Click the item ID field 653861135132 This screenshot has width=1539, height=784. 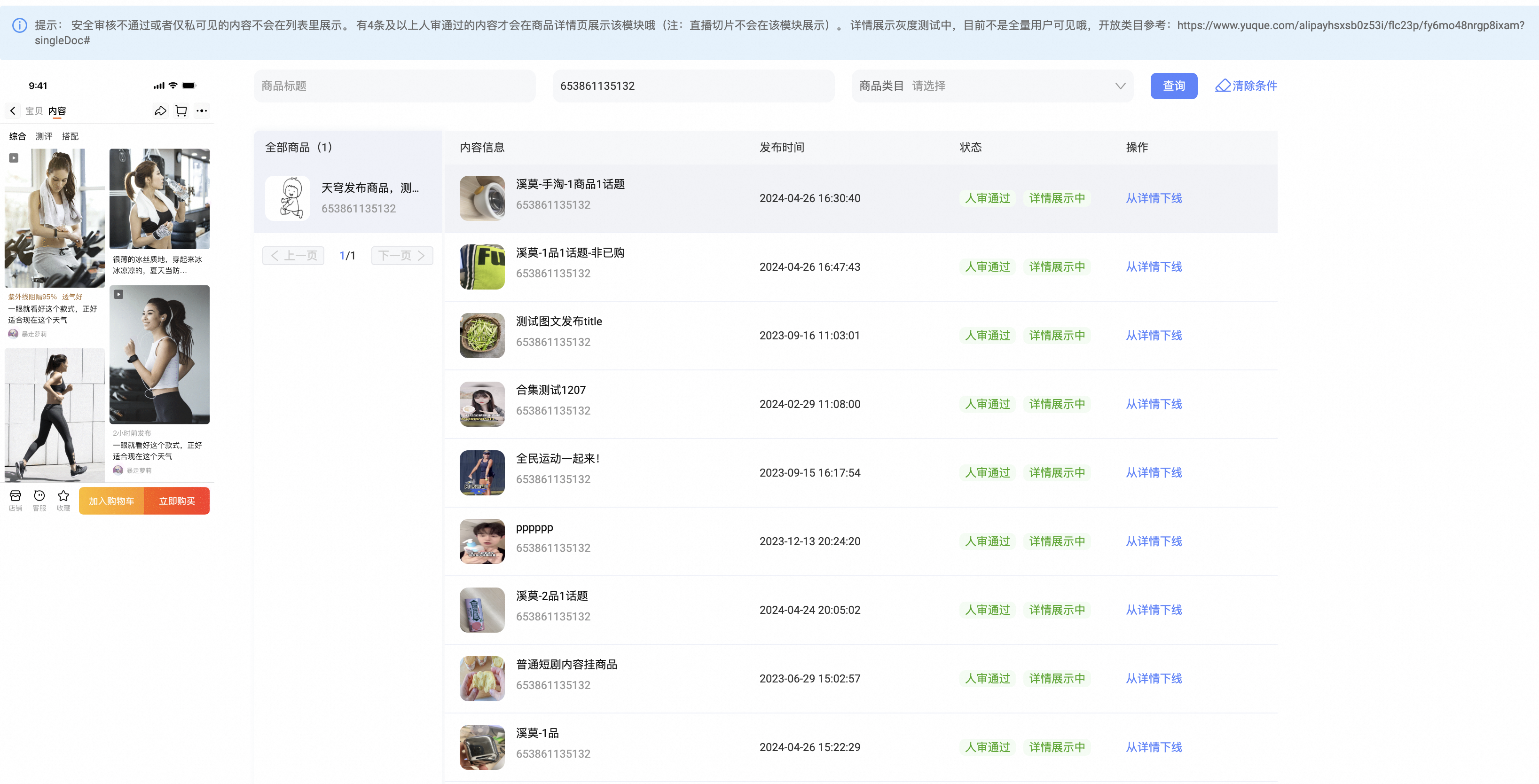[694, 86]
